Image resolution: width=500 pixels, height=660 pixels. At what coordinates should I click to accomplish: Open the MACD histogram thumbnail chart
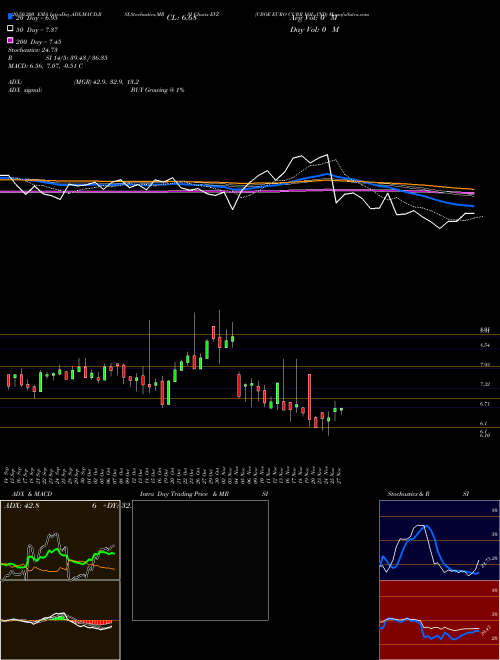[x=60, y=620]
